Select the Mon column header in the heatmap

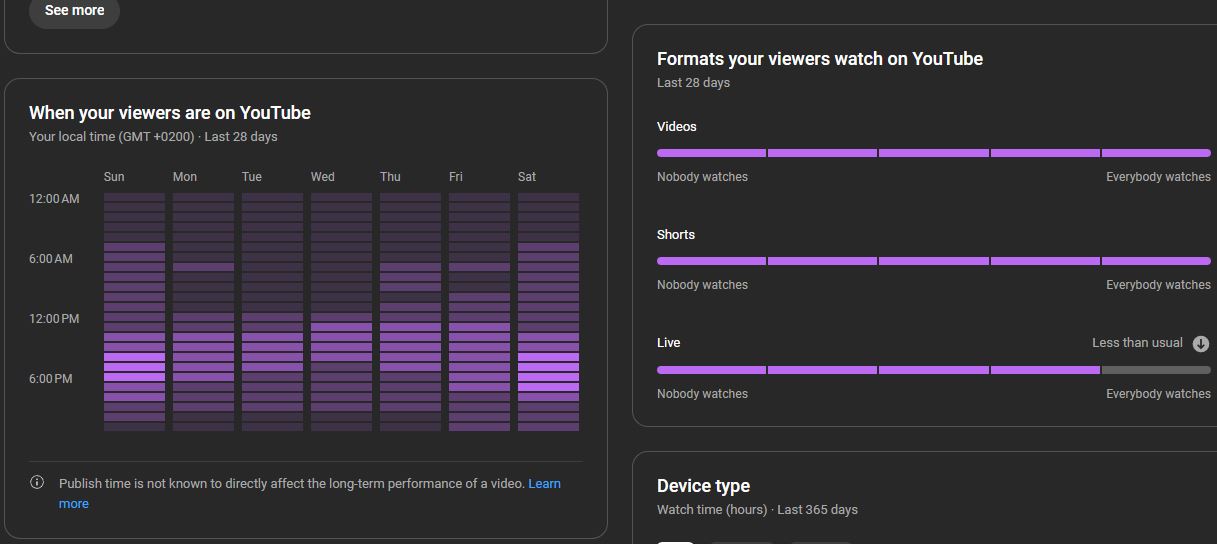(x=185, y=177)
